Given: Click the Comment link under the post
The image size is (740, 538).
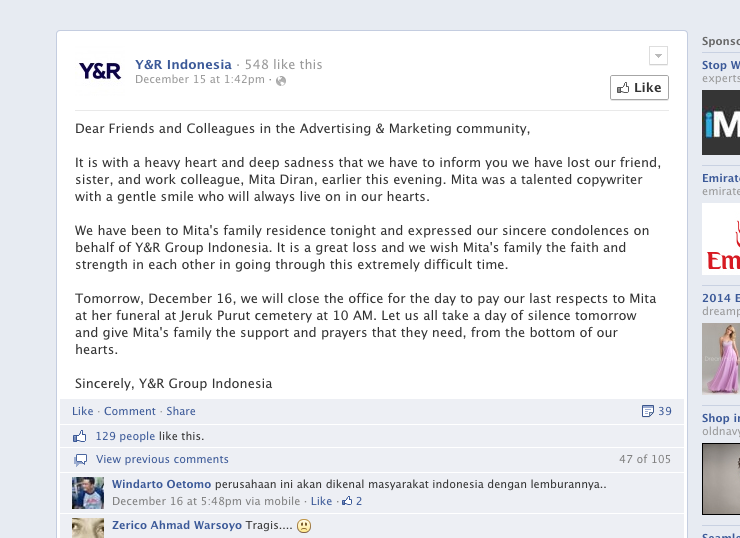Looking at the screenshot, I should [130, 411].
